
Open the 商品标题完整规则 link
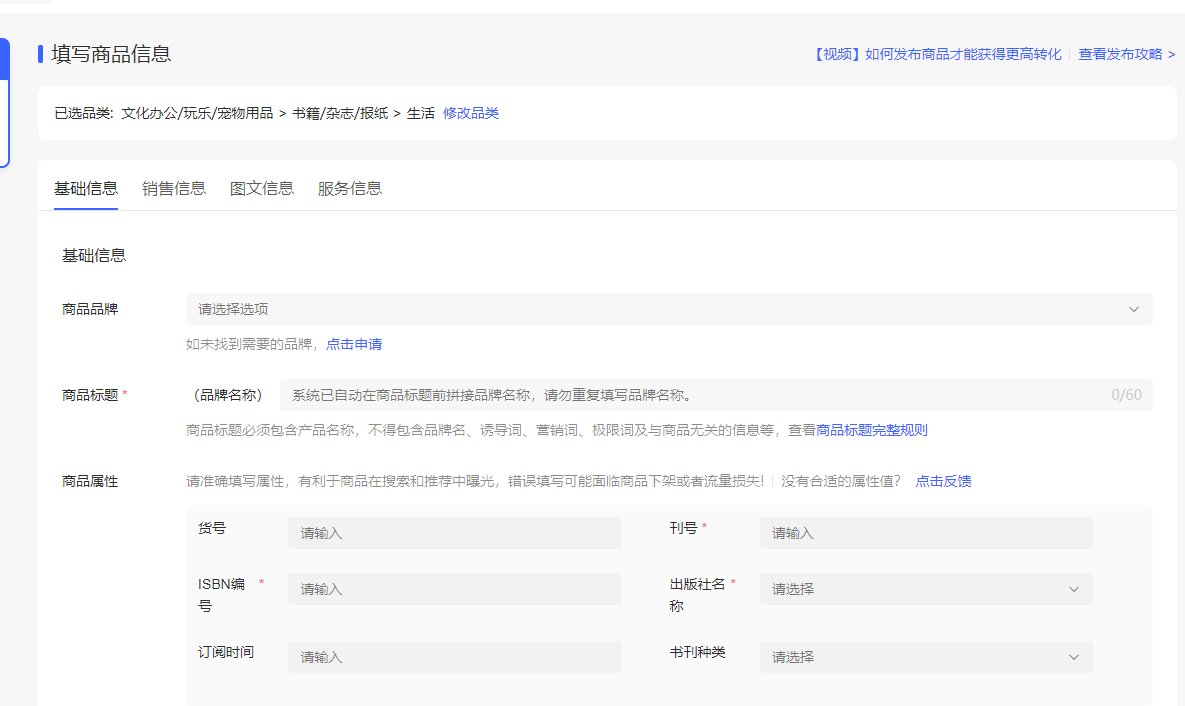coord(872,430)
